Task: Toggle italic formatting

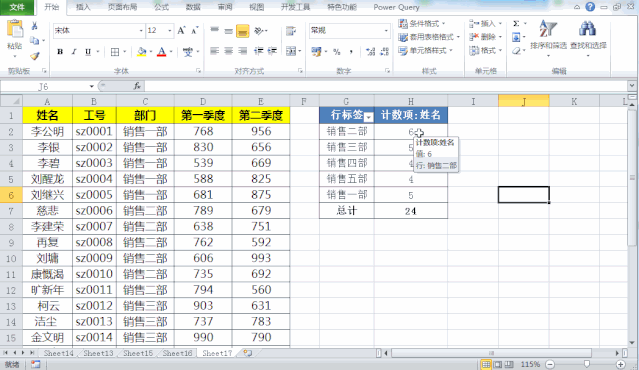Action: (74, 52)
